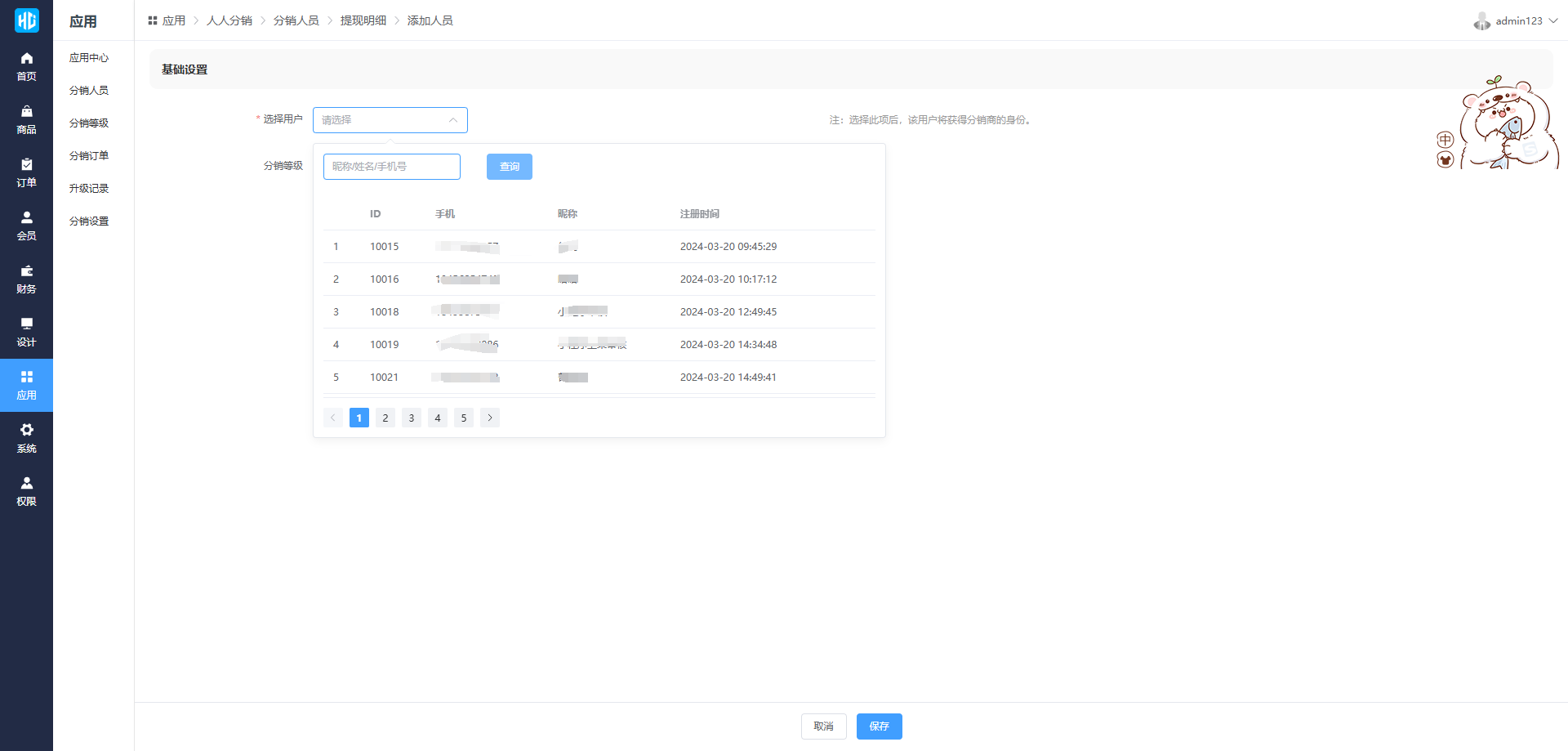Click the 设计 monitor icon
Image resolution: width=1568 pixels, height=751 pixels.
point(26,324)
